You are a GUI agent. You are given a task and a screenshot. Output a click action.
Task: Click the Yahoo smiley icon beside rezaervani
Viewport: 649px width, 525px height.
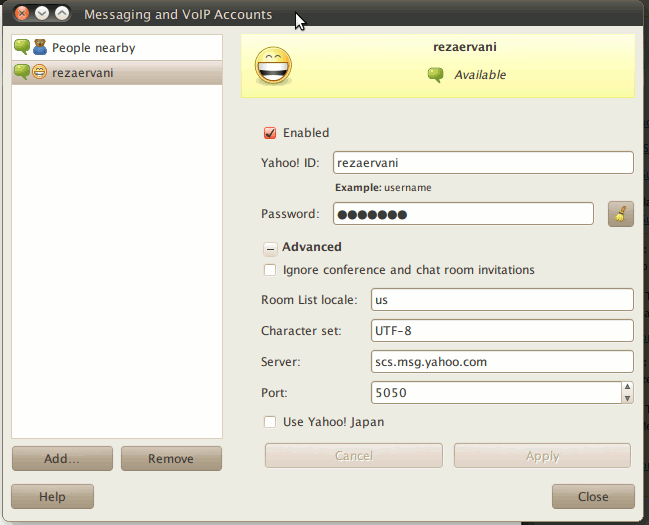39,72
